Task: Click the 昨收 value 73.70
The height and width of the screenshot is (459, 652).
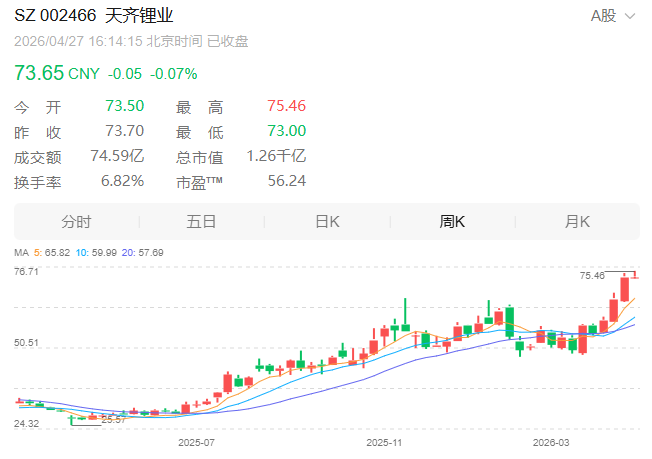Action: (125, 131)
